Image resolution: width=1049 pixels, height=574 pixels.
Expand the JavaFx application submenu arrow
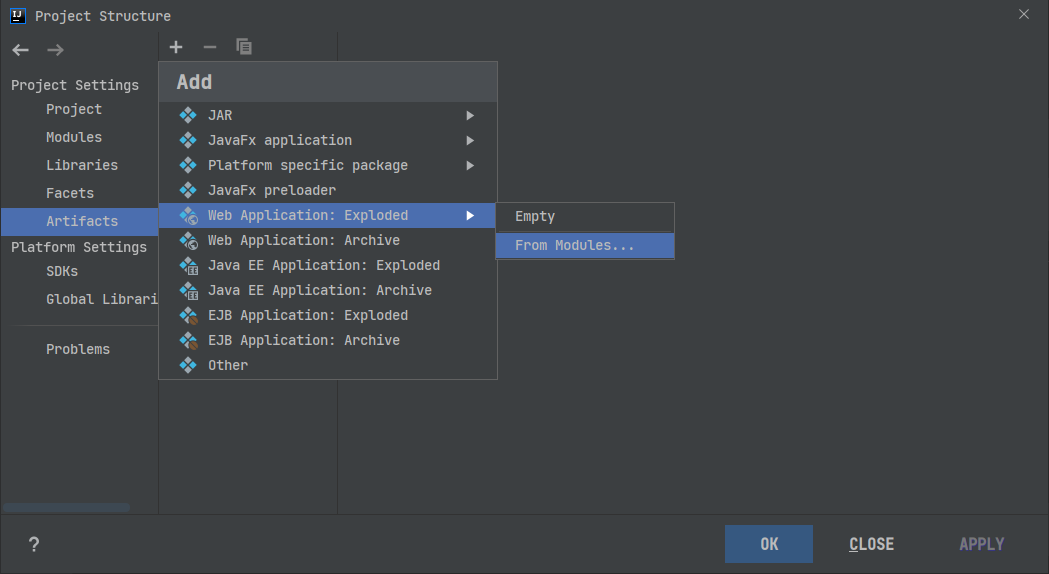[x=470, y=140]
